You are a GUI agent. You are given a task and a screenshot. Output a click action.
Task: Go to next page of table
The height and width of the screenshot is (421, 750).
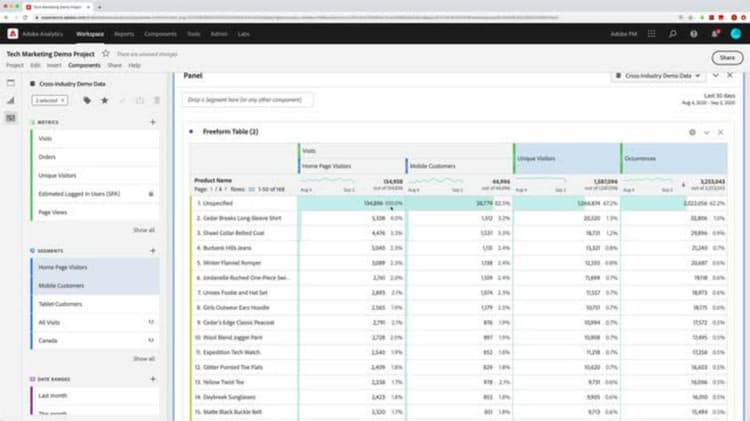point(226,189)
